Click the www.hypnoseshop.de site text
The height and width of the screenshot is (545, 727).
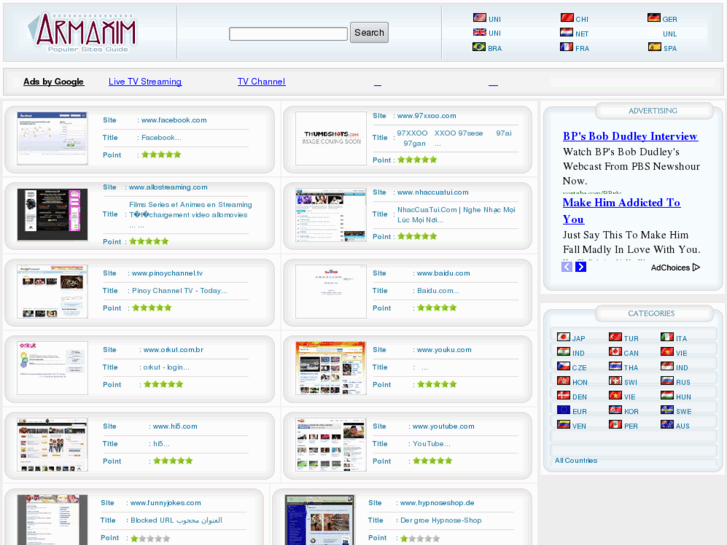click(437, 503)
